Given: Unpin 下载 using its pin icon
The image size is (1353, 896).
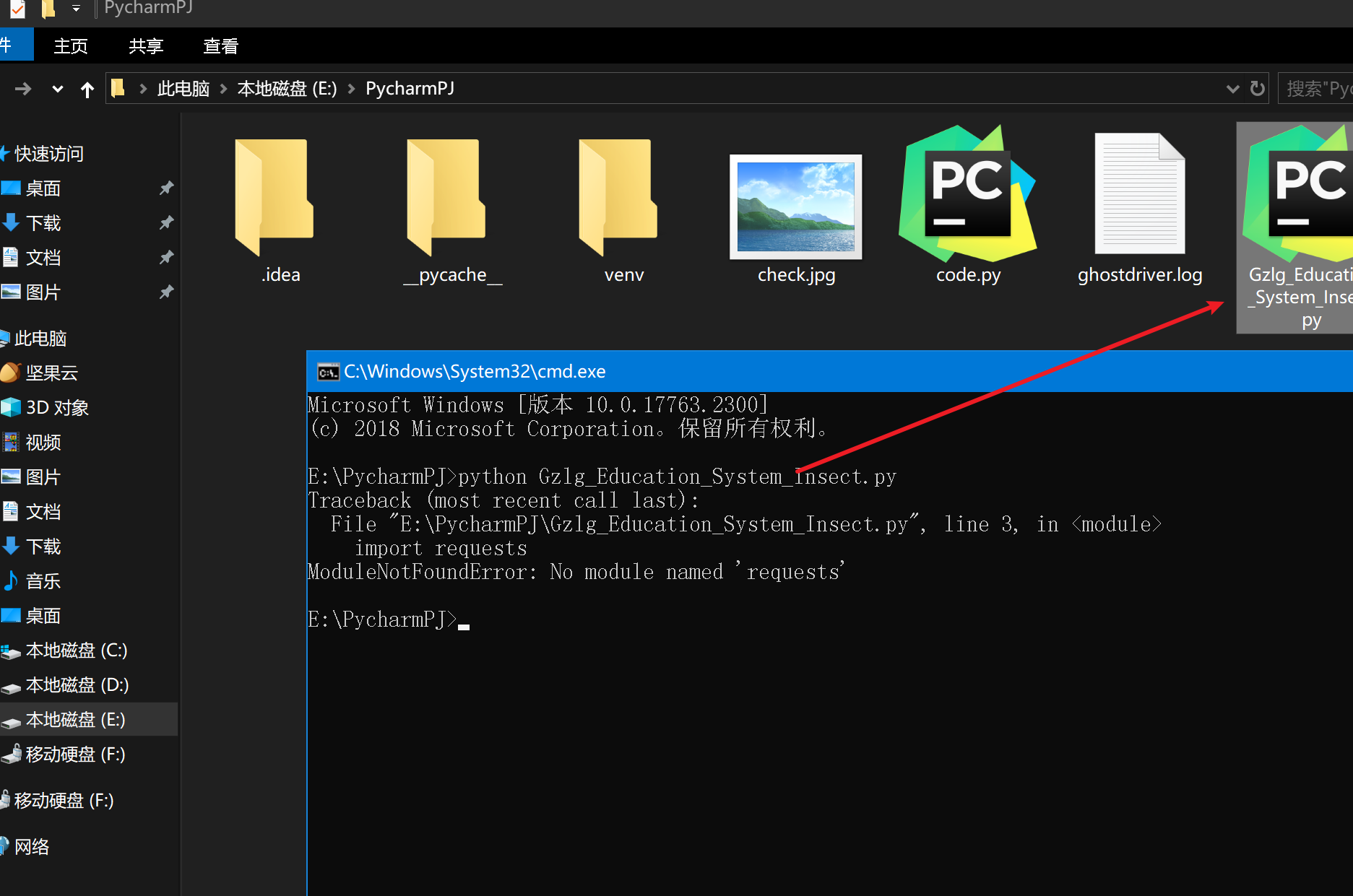Looking at the screenshot, I should pyautogui.click(x=166, y=223).
